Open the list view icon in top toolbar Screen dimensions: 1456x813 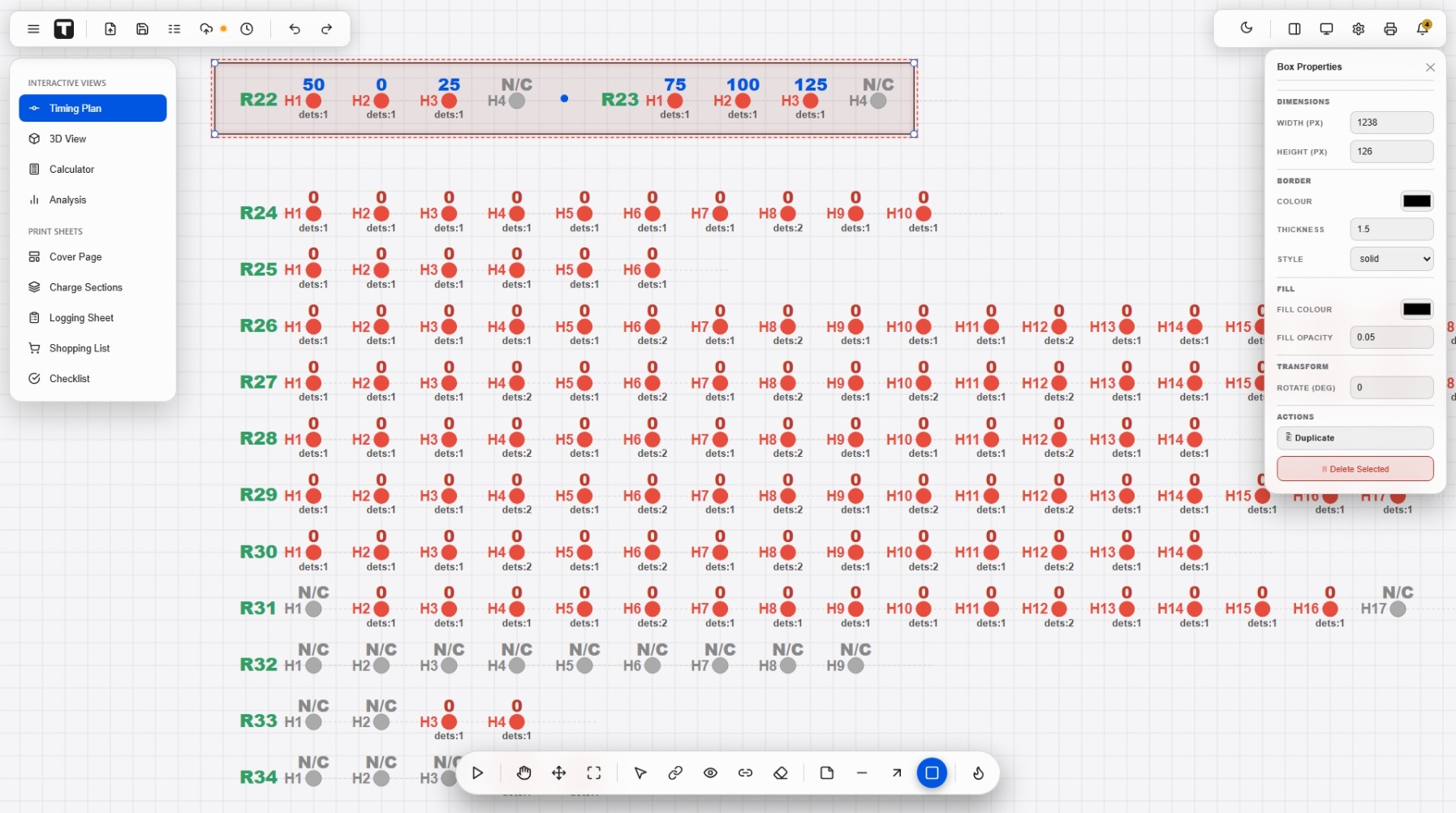pyautogui.click(x=174, y=29)
